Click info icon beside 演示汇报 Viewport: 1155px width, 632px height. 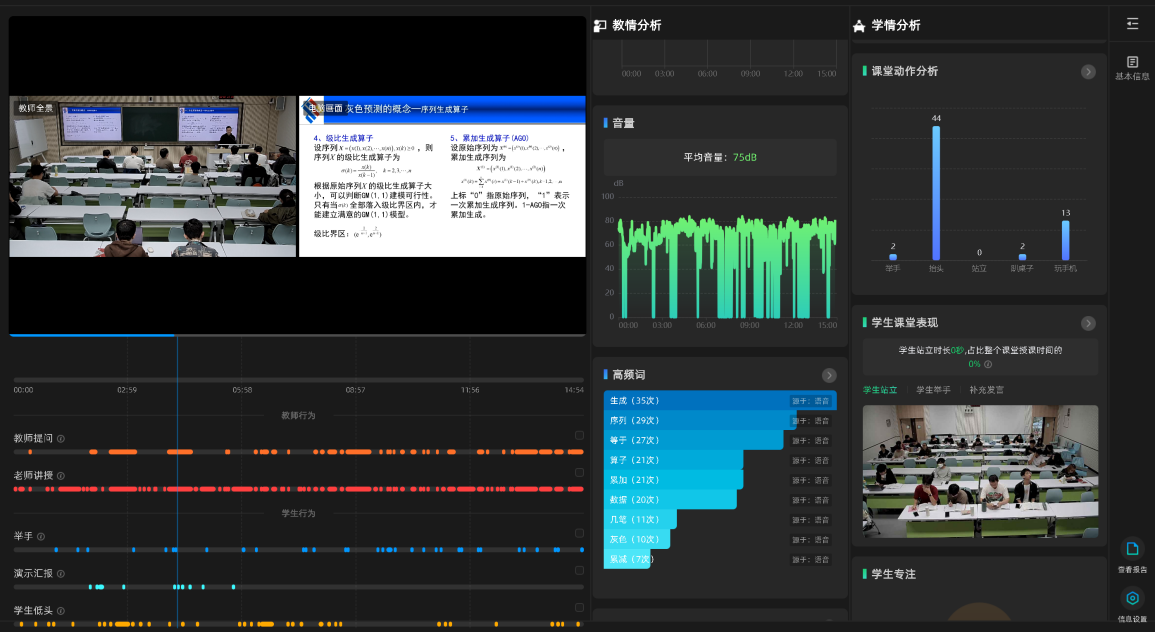pos(61,574)
